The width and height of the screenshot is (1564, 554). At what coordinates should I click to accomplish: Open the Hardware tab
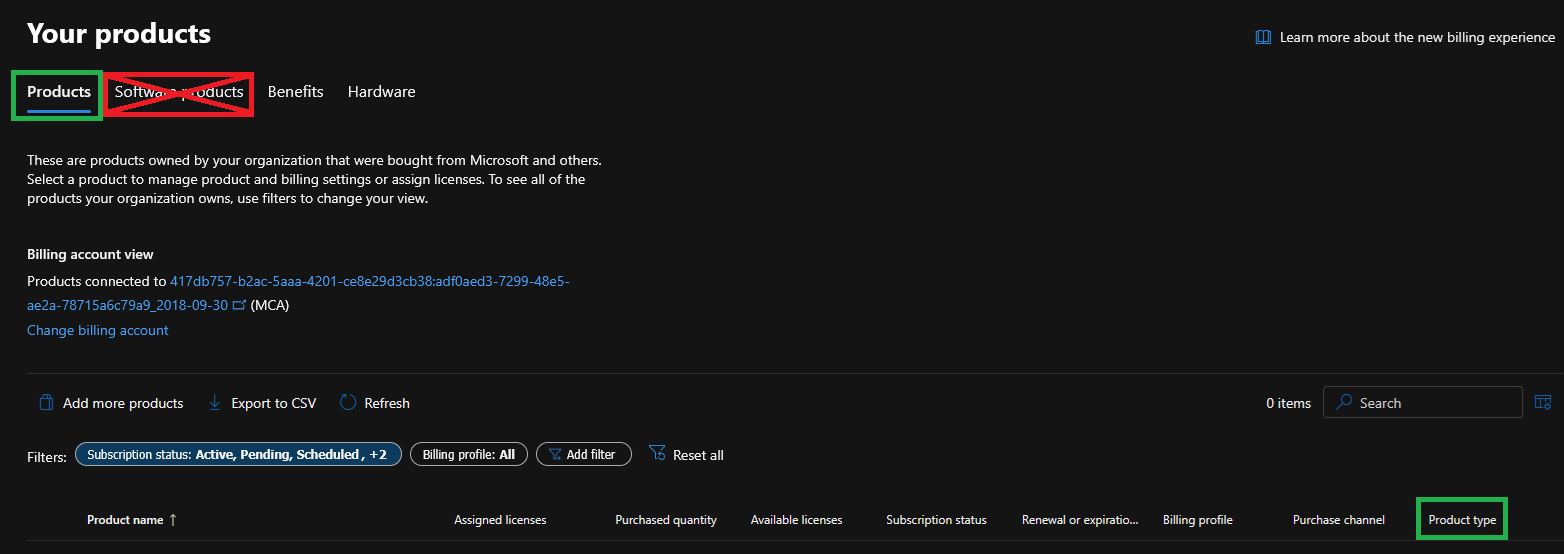click(381, 92)
